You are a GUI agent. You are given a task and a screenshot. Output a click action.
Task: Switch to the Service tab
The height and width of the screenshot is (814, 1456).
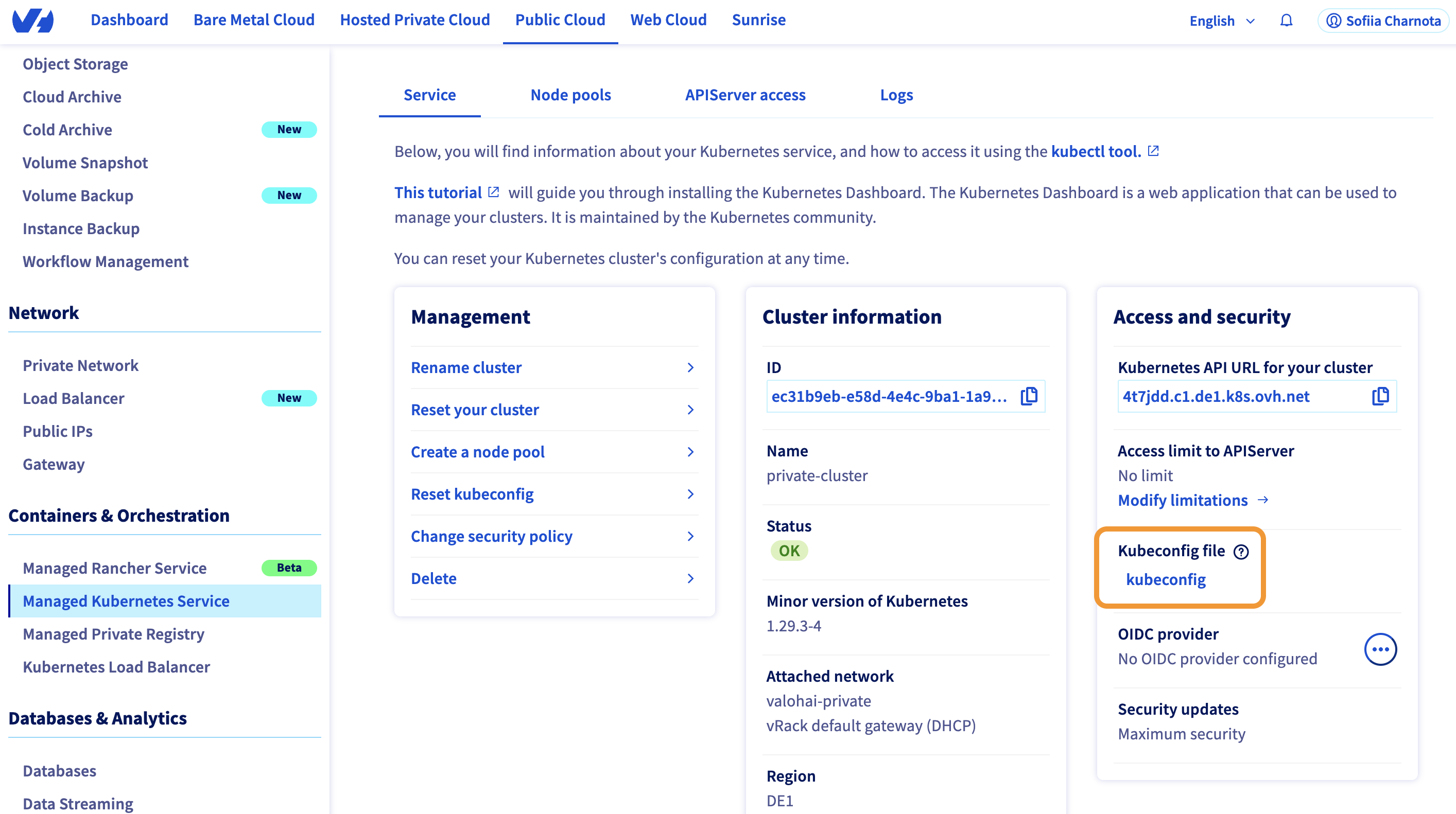(429, 95)
